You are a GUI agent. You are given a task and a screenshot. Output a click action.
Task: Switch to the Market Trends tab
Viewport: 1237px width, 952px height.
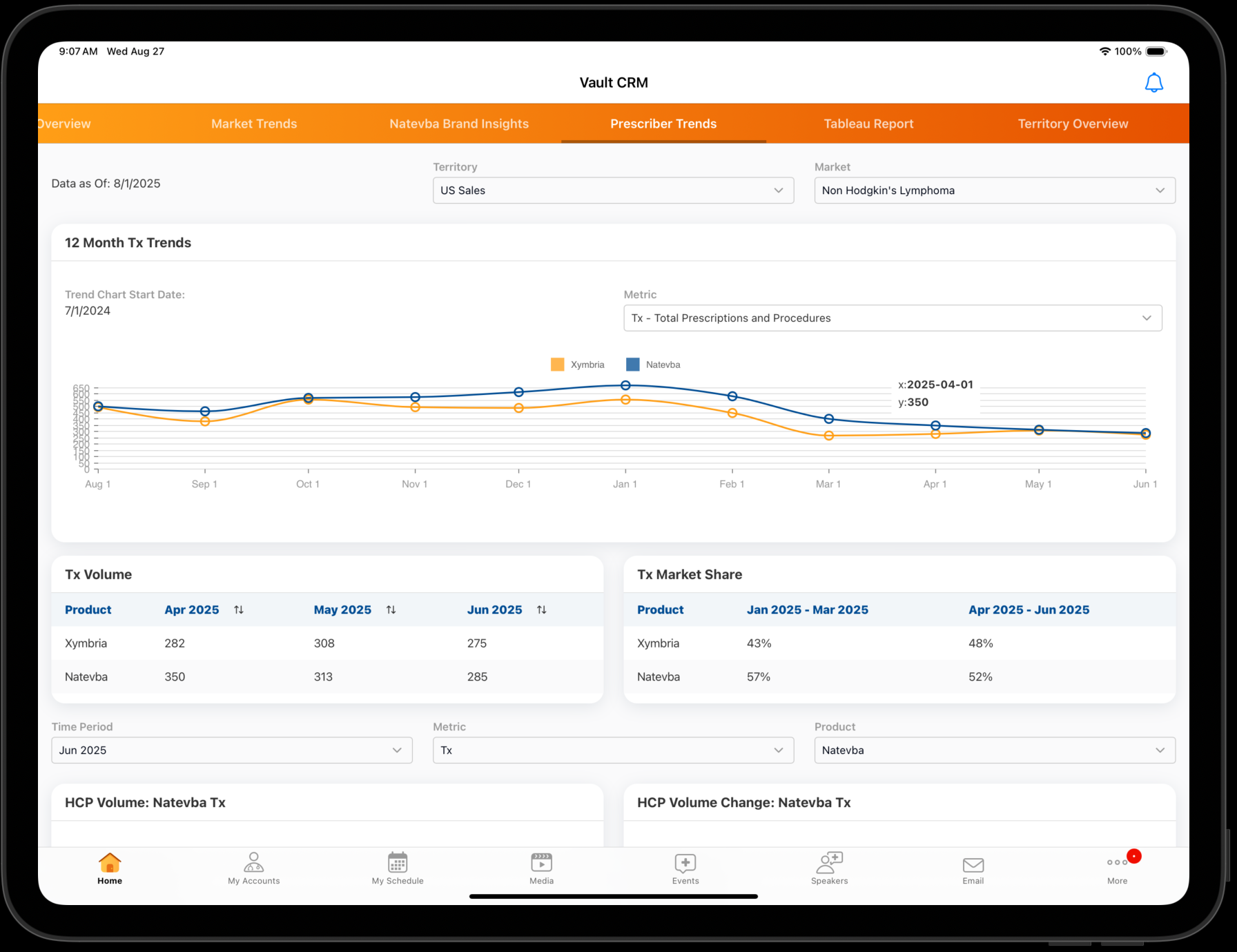(x=254, y=124)
